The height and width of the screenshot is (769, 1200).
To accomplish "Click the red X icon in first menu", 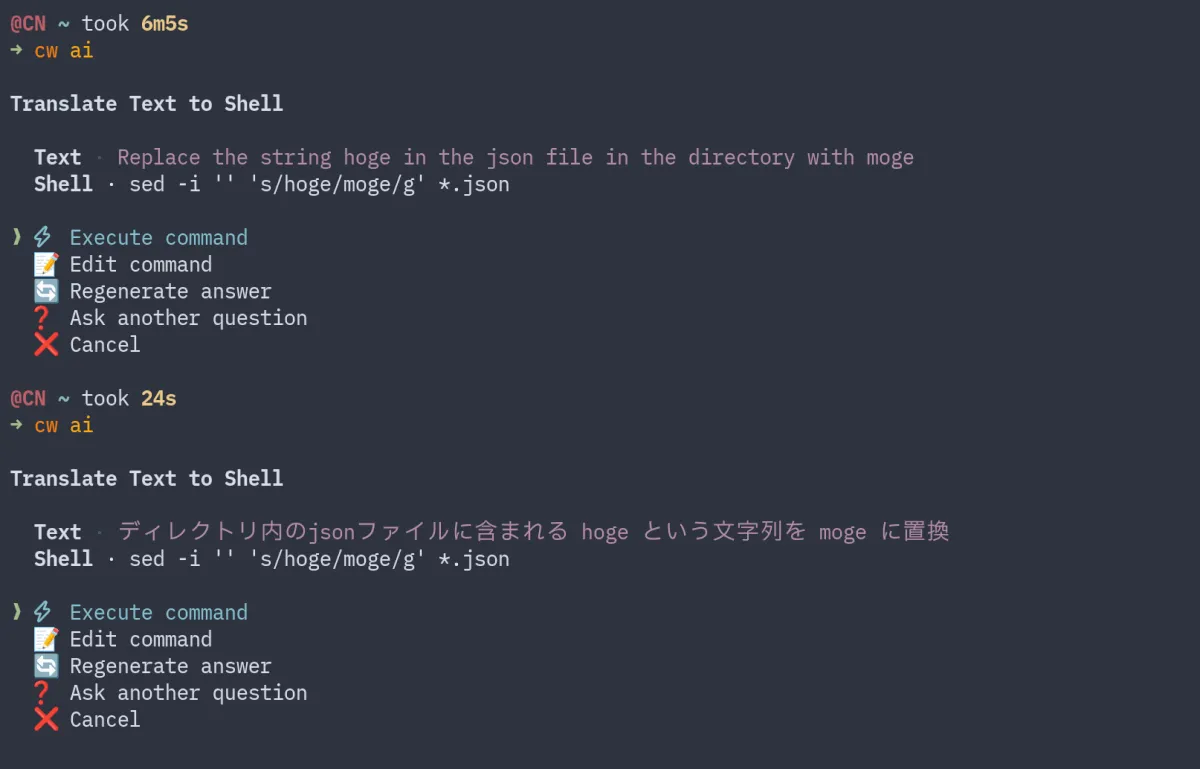I will (46, 345).
